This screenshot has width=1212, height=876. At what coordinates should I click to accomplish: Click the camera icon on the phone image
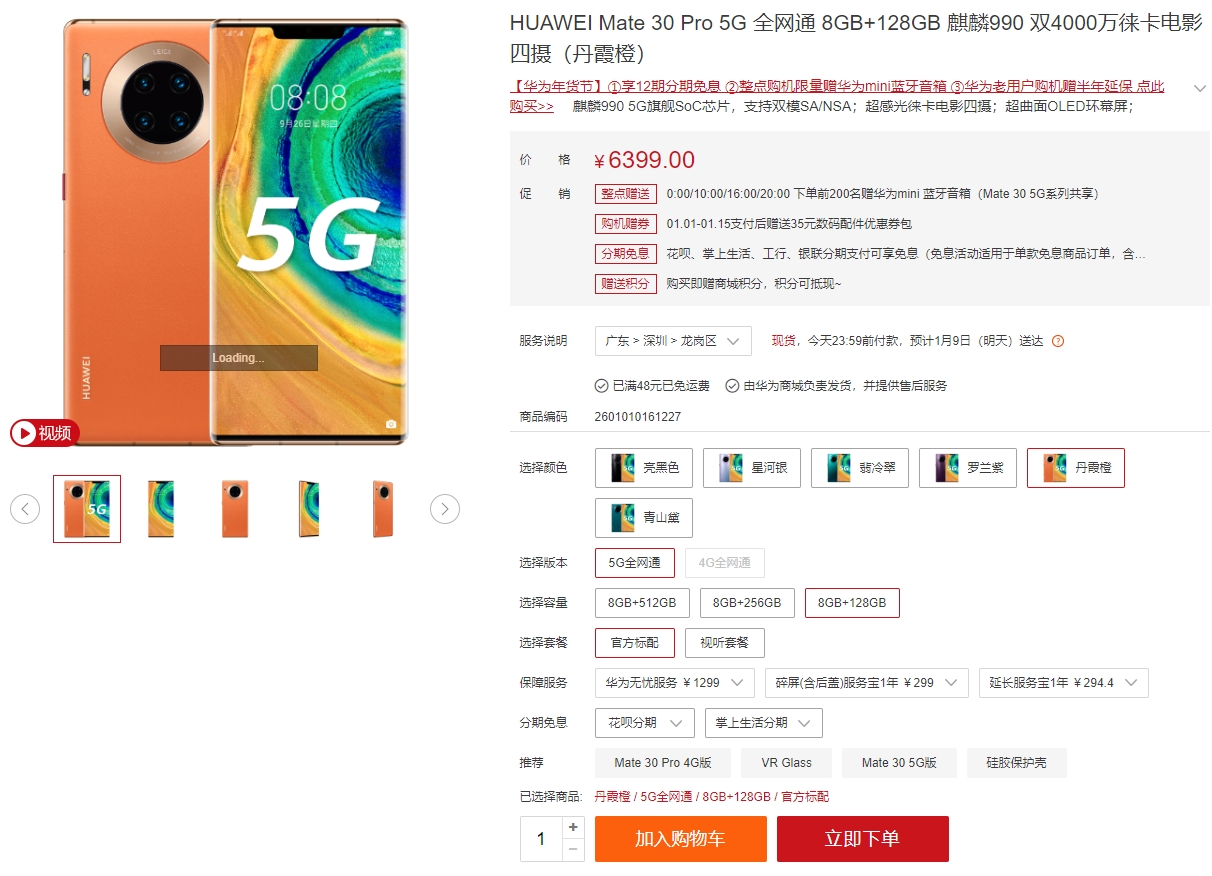(x=391, y=424)
